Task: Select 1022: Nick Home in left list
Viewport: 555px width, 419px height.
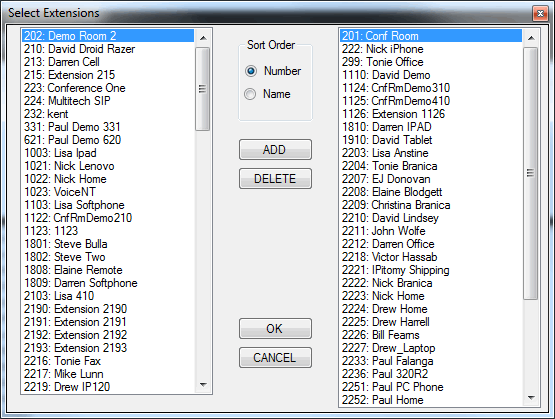Action: pyautogui.click(x=108, y=179)
